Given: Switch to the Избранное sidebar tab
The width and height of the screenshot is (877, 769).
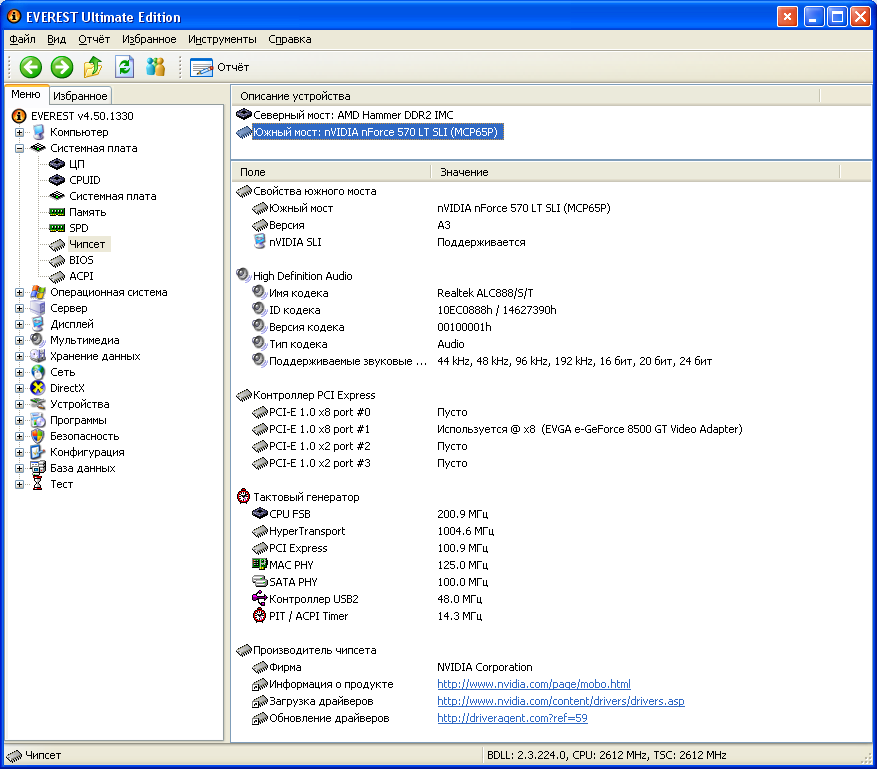Looking at the screenshot, I should tap(80, 96).
